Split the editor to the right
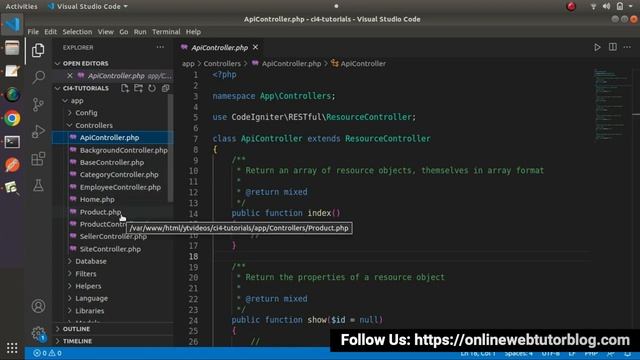 613,47
